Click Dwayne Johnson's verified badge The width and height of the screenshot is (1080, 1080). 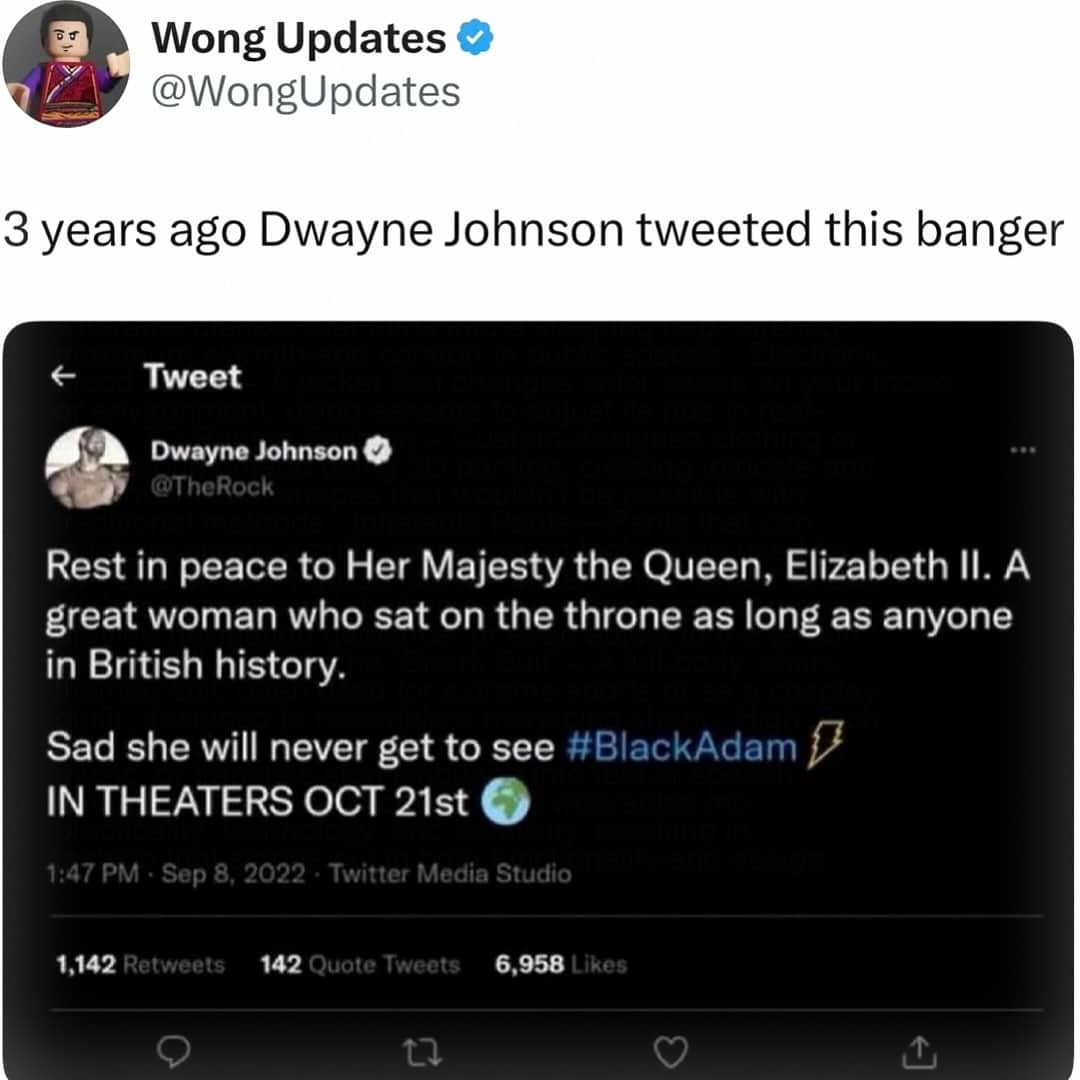tap(378, 450)
